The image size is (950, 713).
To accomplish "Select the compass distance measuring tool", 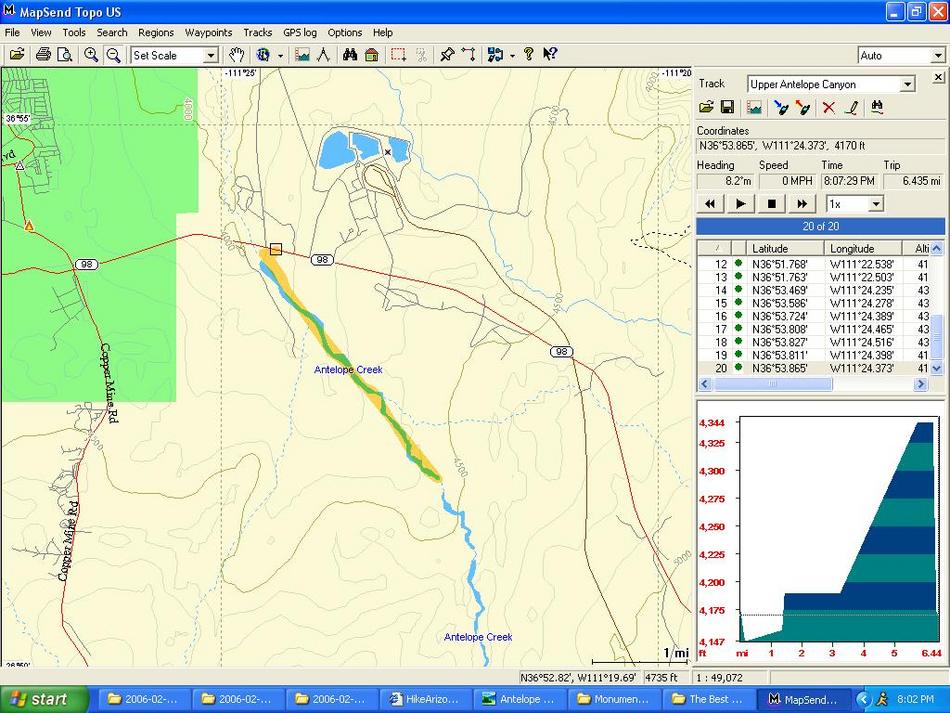I will coord(324,55).
